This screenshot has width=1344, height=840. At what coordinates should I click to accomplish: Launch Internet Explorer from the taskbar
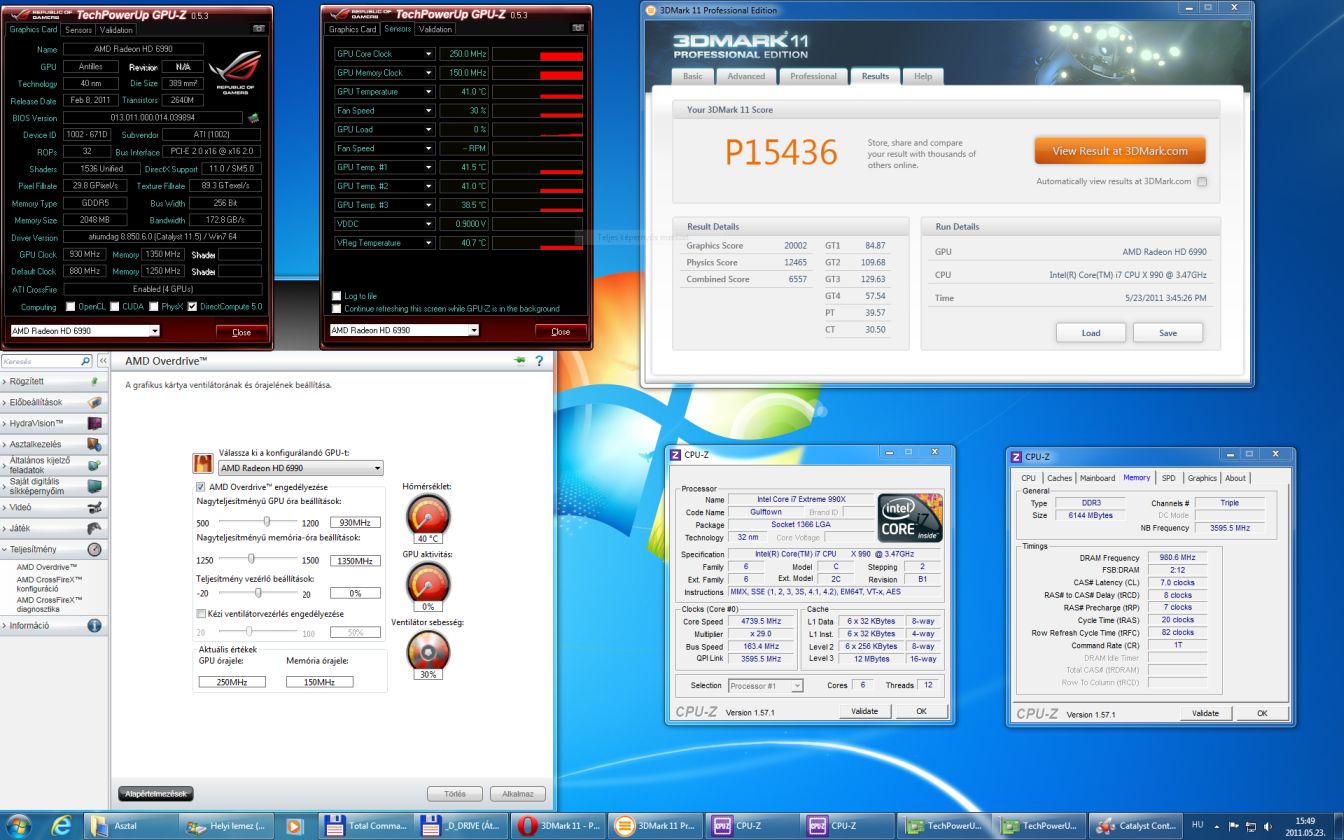(x=60, y=825)
